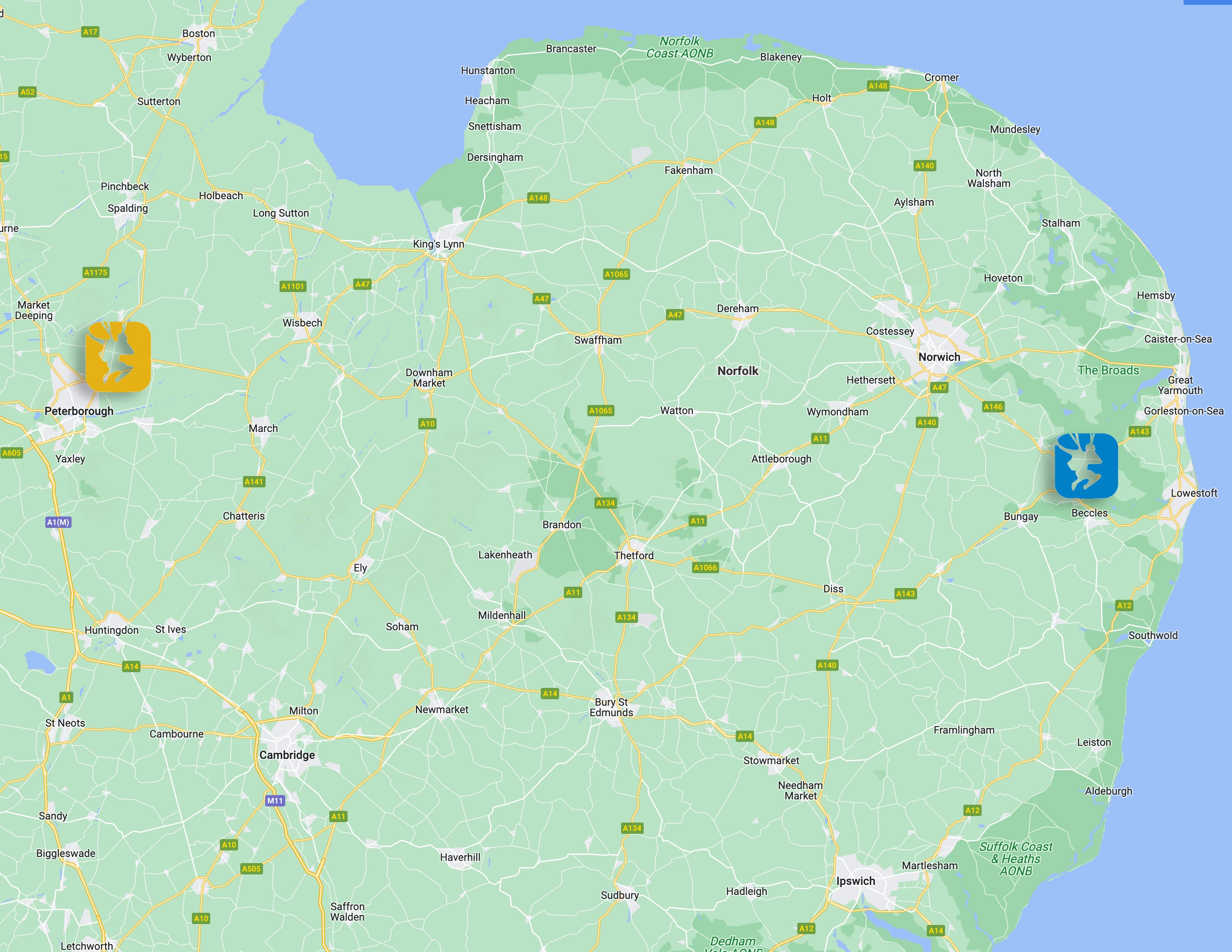Click the blue map marker near Beccles
This screenshot has width=1232, height=952.
click(1086, 466)
